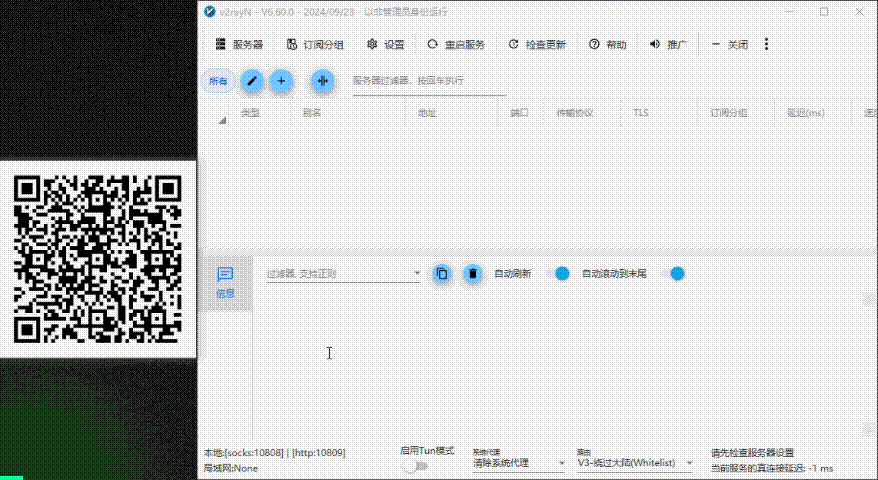The image size is (878, 480).
Task: Click the QR code image
Action: pyautogui.click(x=97, y=259)
